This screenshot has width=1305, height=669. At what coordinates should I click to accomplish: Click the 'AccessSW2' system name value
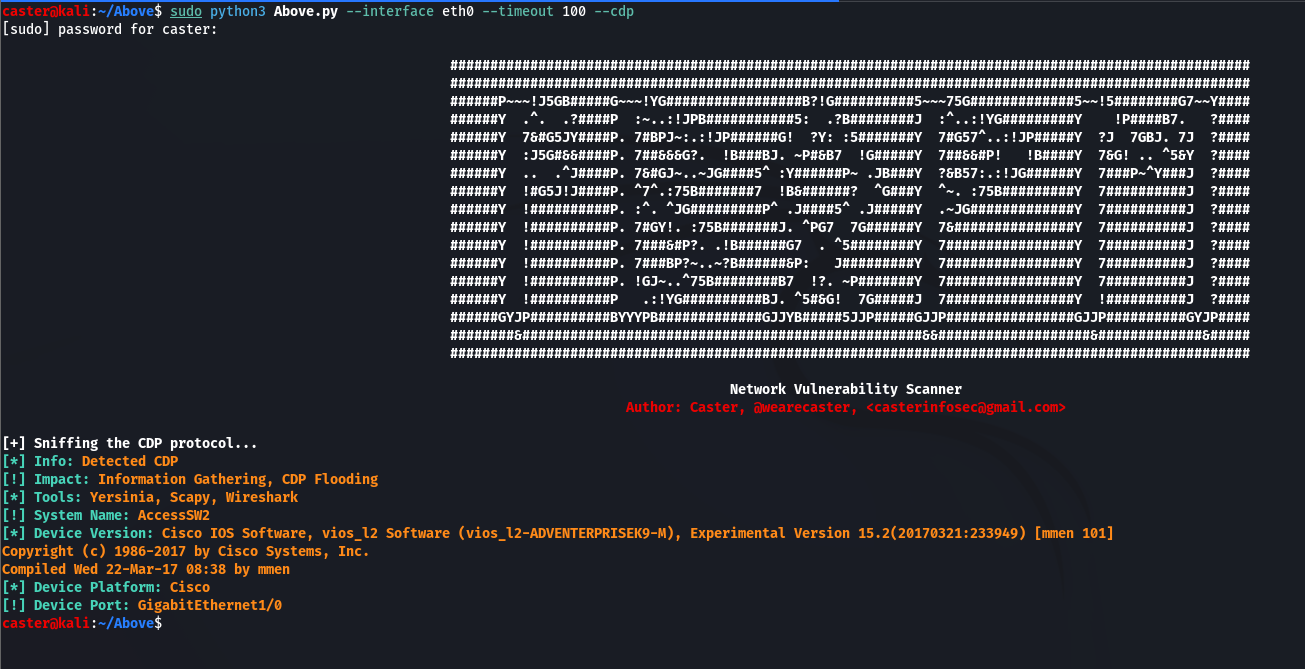tap(174, 515)
